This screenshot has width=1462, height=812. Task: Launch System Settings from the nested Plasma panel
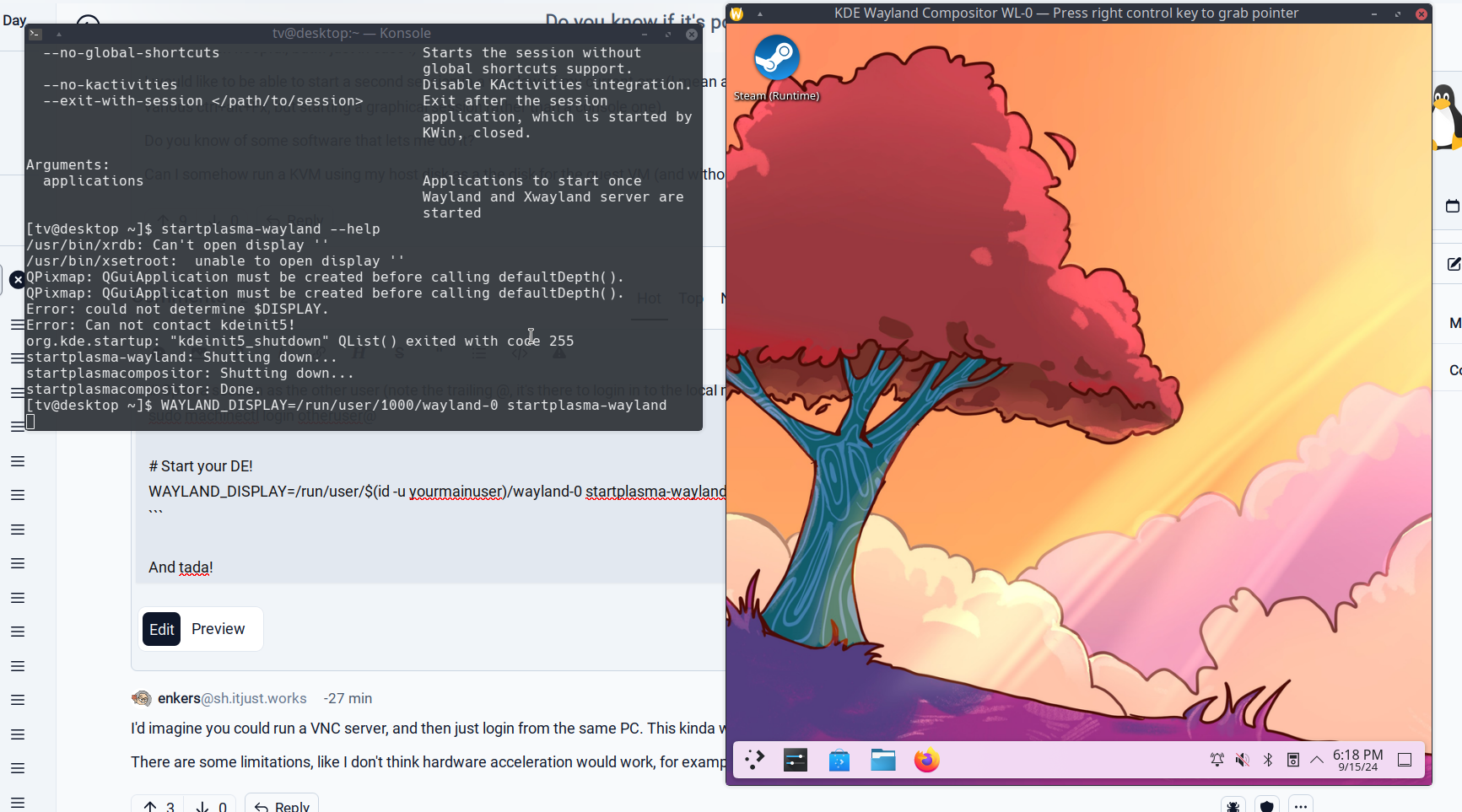click(x=796, y=760)
